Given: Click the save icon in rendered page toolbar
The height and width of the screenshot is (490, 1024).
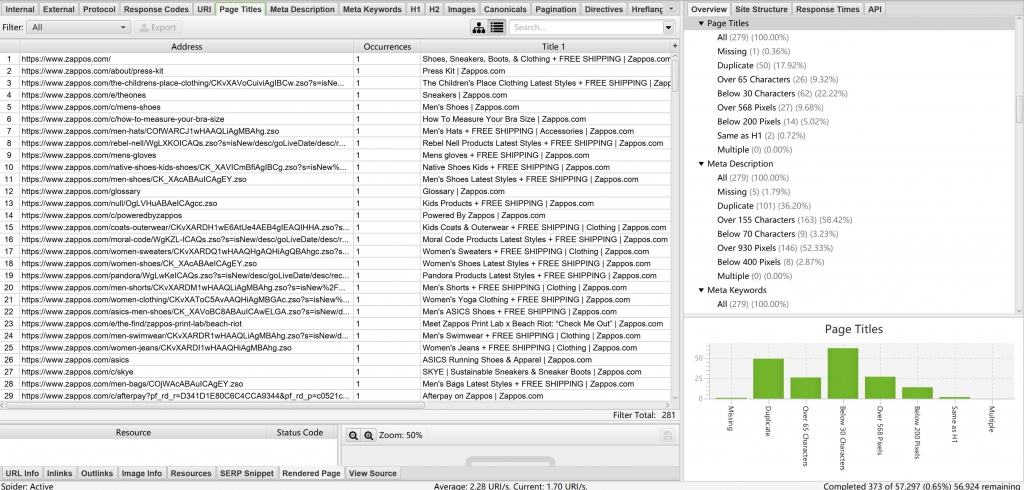Looking at the screenshot, I should [665, 435].
